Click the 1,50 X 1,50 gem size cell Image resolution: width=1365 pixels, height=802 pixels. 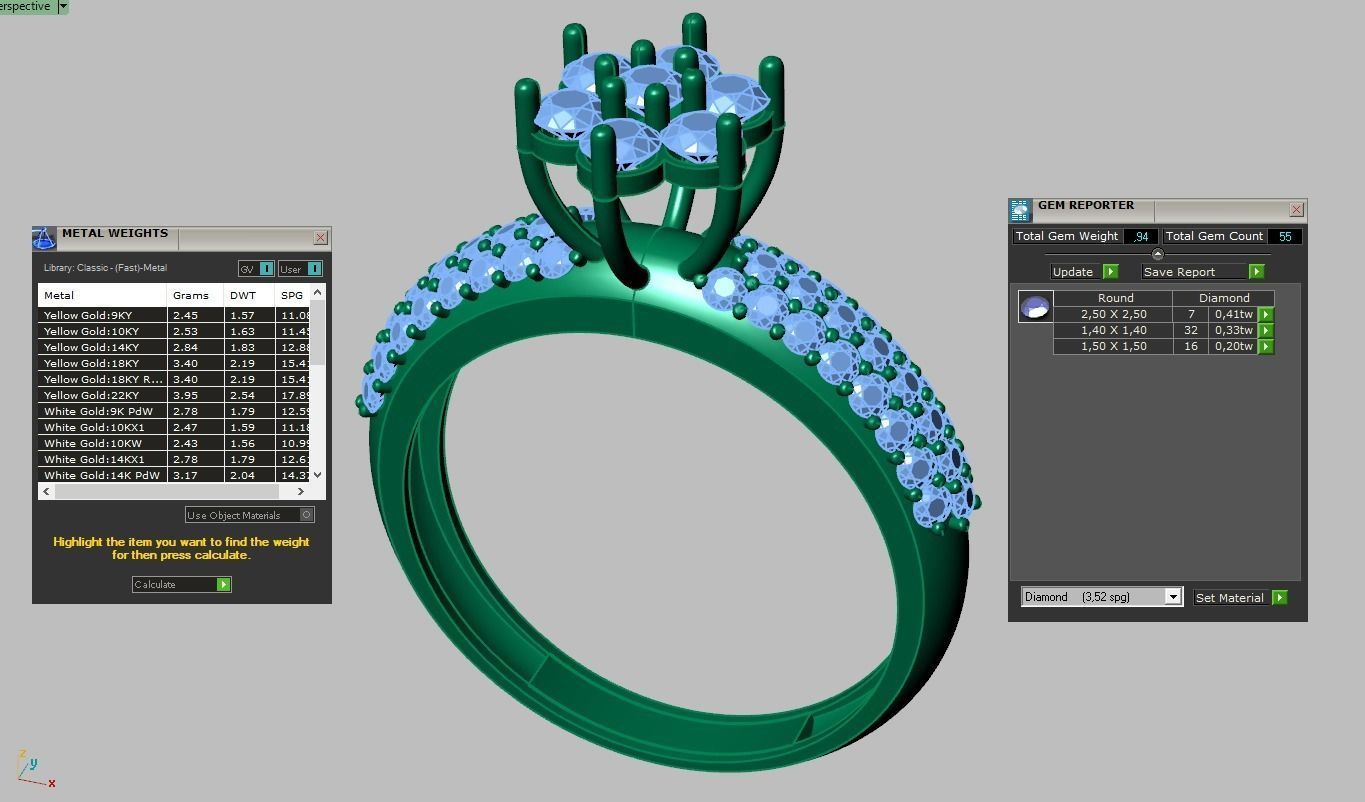[1113, 346]
